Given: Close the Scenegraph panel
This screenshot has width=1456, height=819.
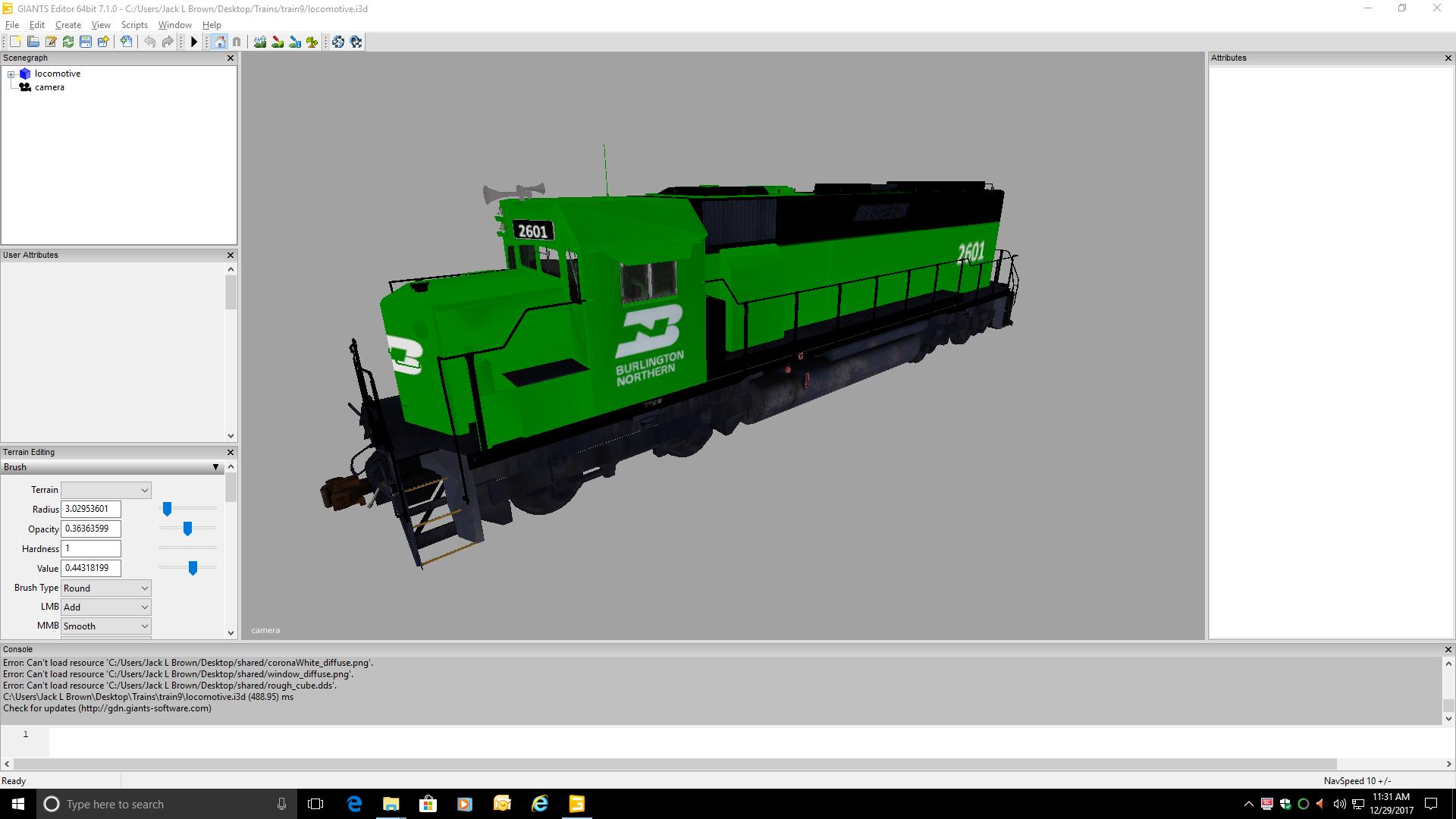Looking at the screenshot, I should [x=231, y=58].
